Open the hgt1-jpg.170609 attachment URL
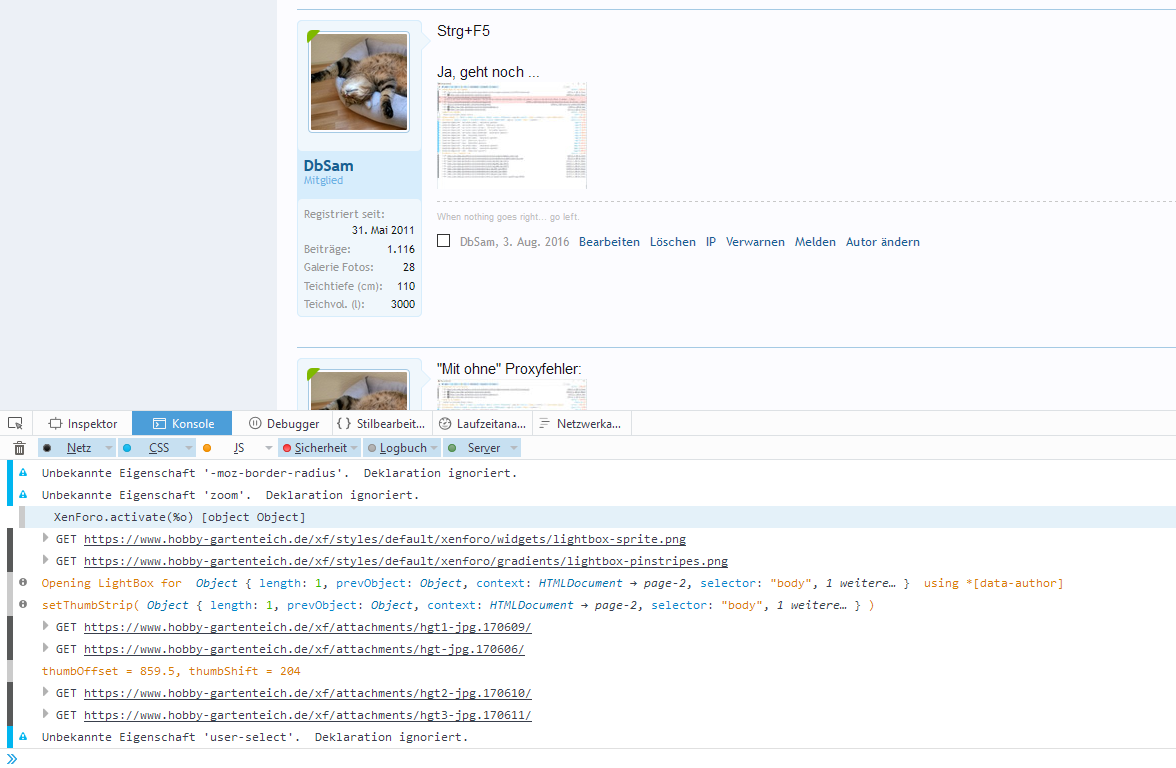 pos(308,627)
